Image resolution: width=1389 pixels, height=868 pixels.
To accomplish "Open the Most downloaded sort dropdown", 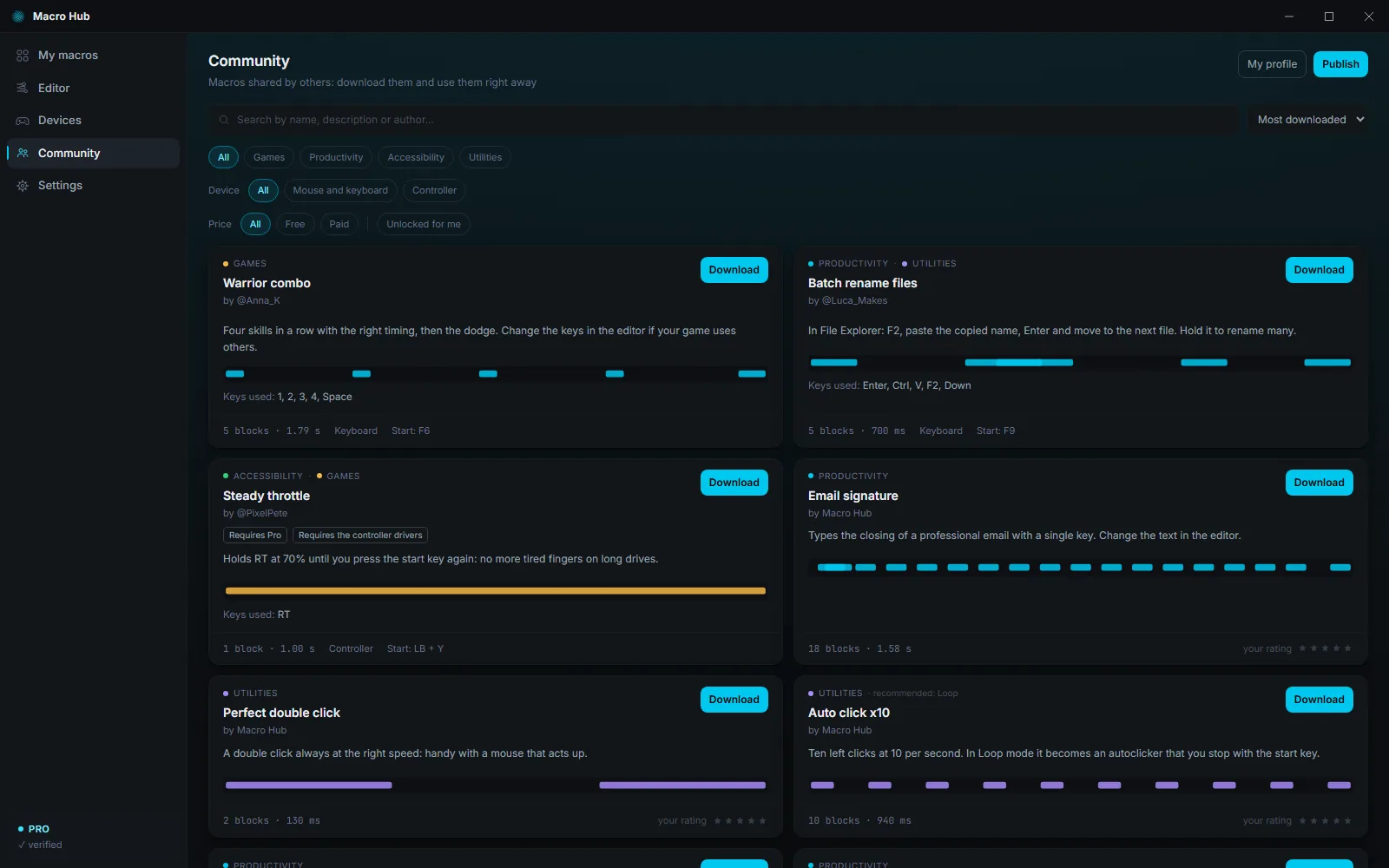I will coord(1311,120).
